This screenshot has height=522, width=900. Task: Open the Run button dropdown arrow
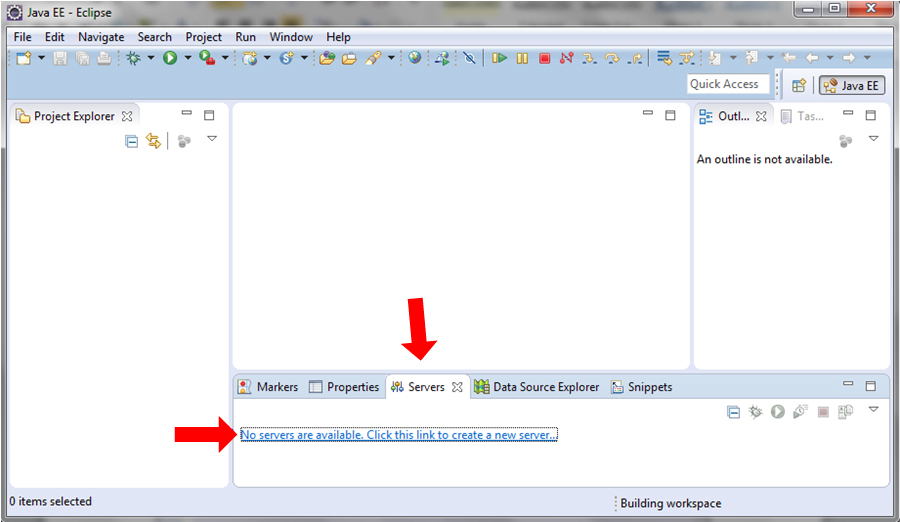(x=187, y=58)
